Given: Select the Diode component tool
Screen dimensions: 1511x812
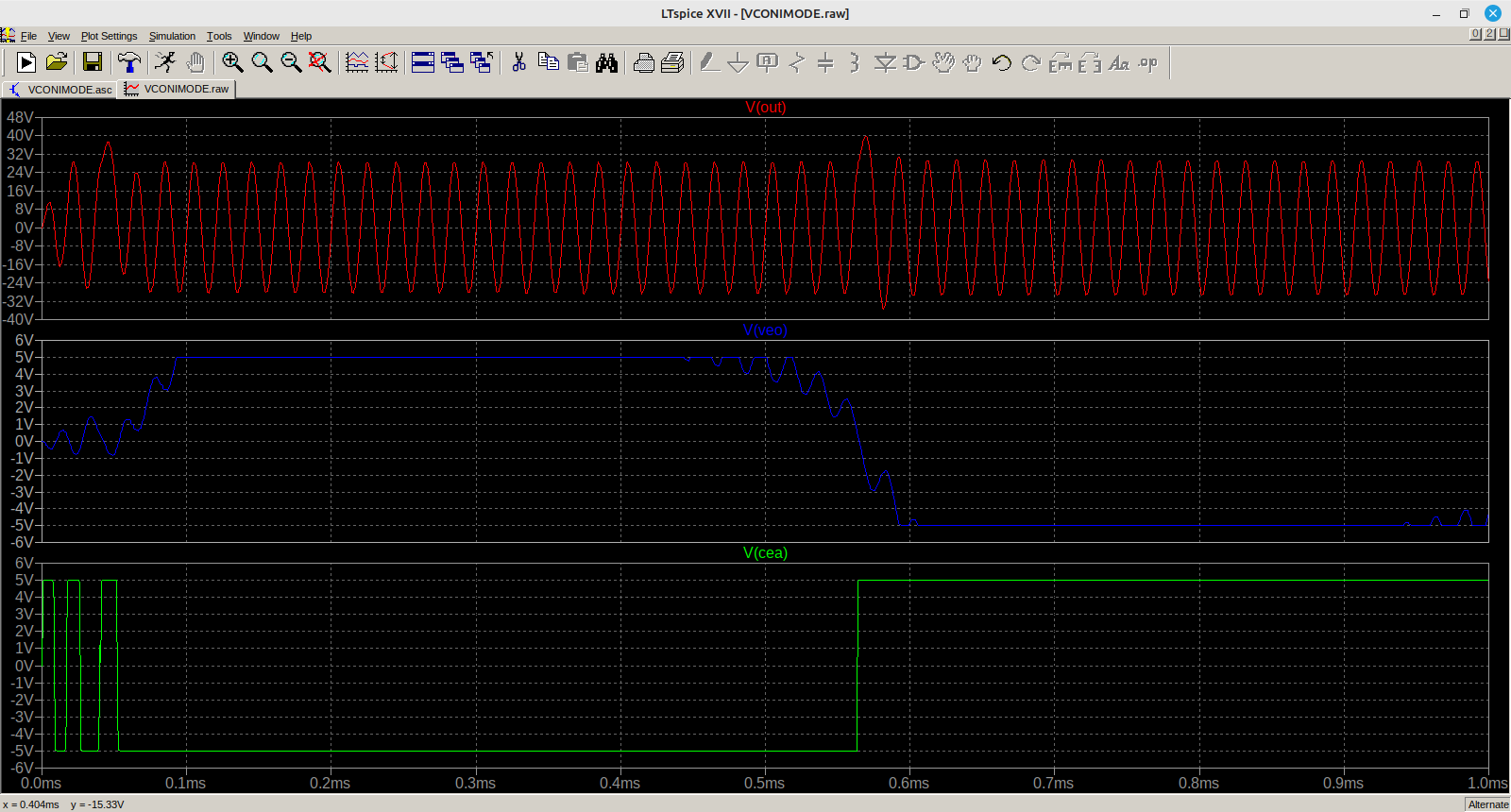Looking at the screenshot, I should [x=885, y=63].
